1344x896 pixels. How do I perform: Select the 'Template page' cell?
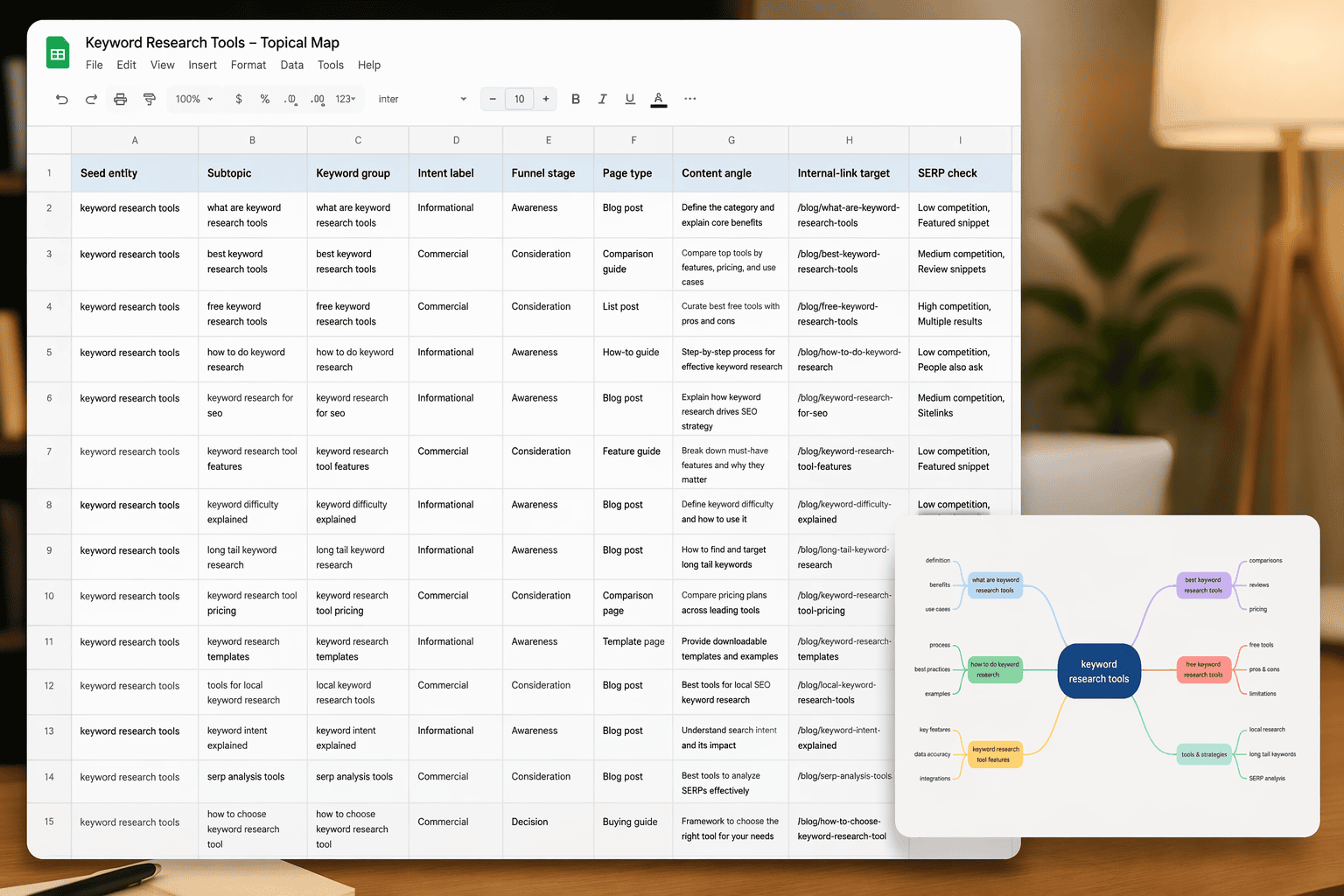click(x=633, y=647)
